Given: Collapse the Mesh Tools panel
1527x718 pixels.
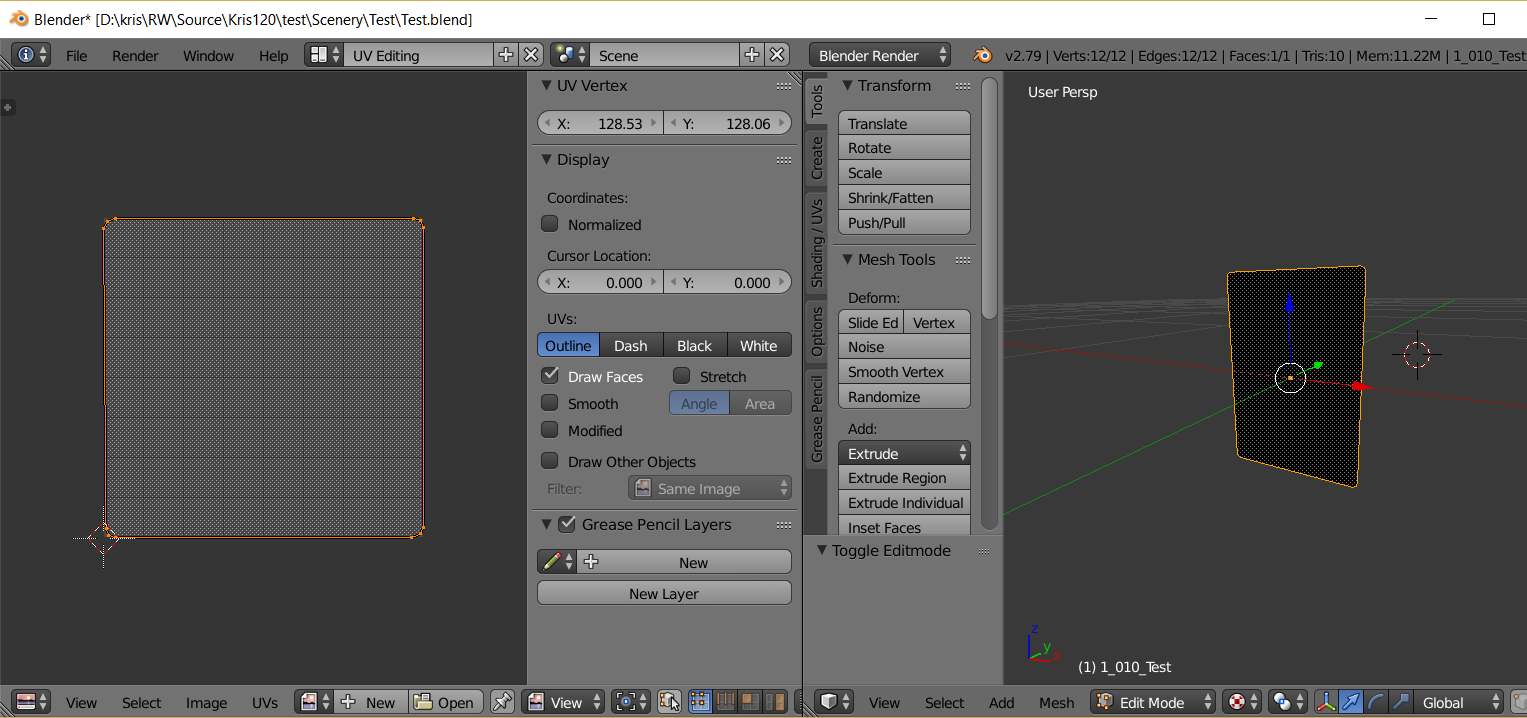Looking at the screenshot, I should click(x=848, y=259).
